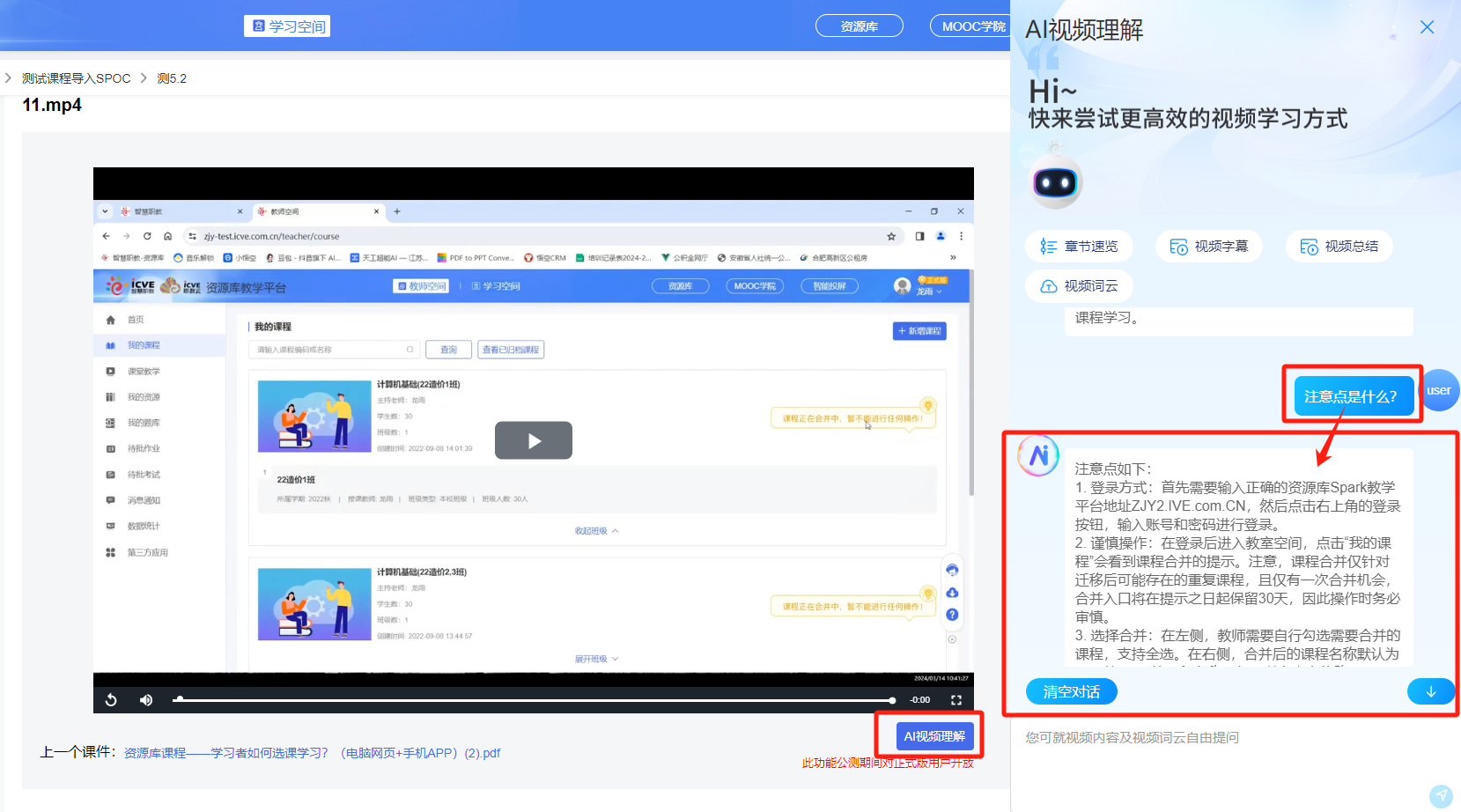Open 章节速览 chapter overview
Viewport: 1461px width, 812px height.
pyautogui.click(x=1079, y=247)
